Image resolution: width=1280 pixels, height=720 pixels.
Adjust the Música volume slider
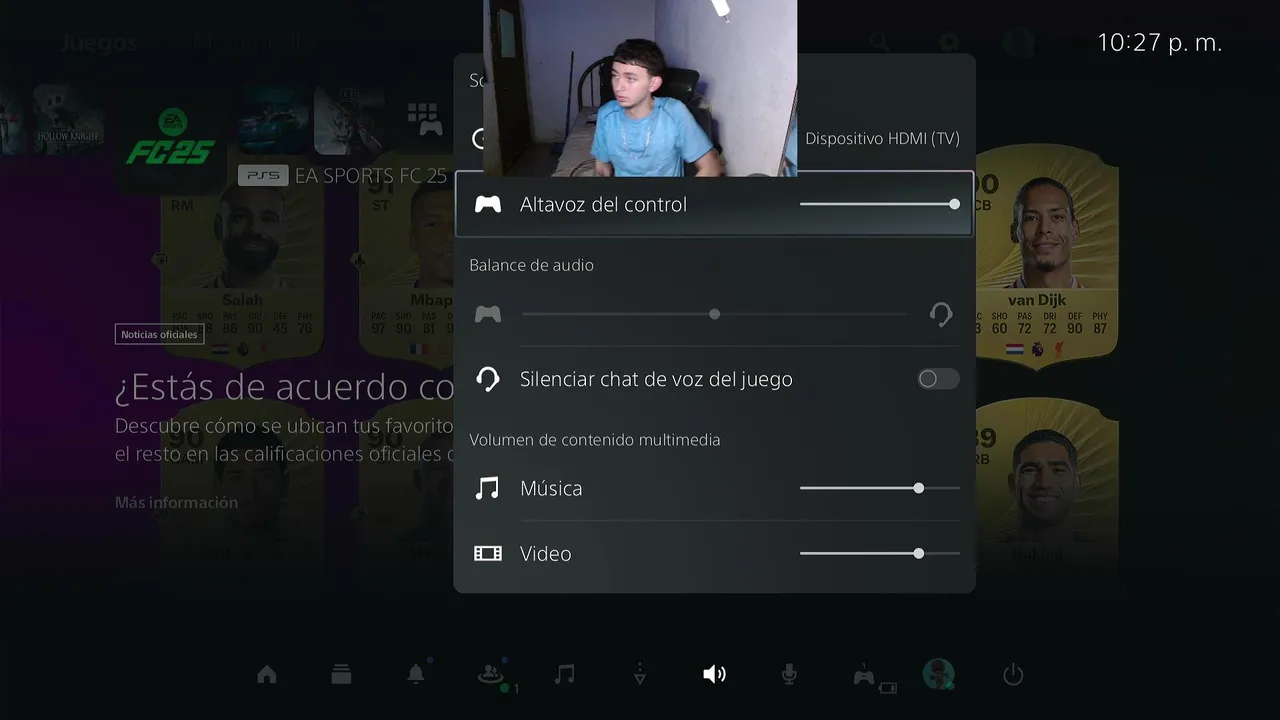[880, 488]
